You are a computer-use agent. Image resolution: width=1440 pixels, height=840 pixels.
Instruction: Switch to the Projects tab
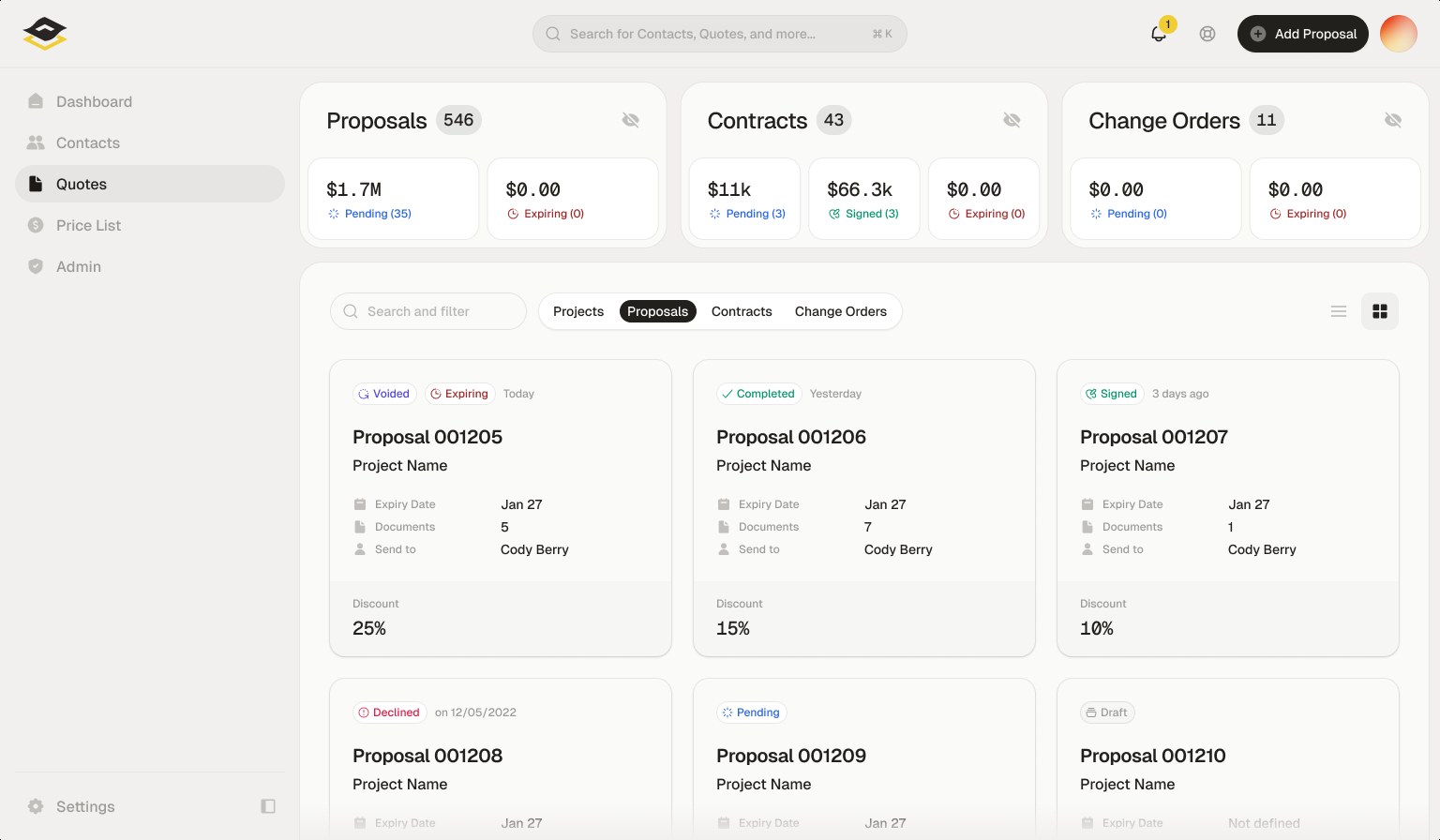tap(578, 311)
